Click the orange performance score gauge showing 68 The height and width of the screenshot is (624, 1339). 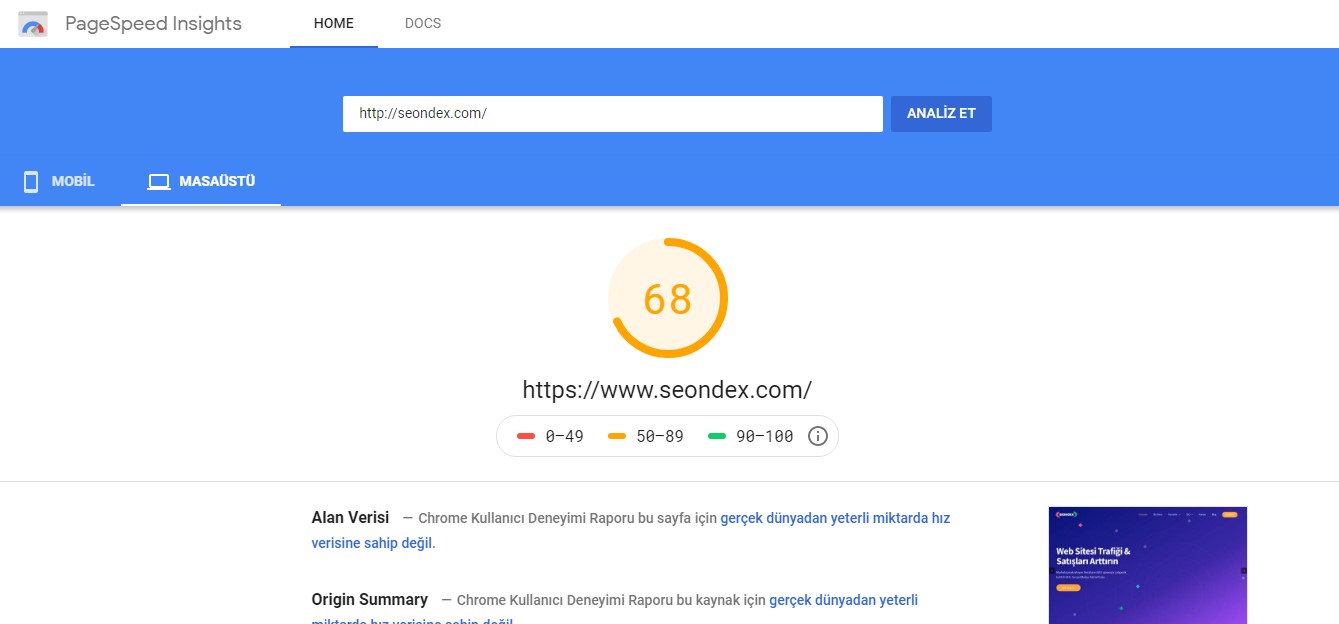(668, 296)
